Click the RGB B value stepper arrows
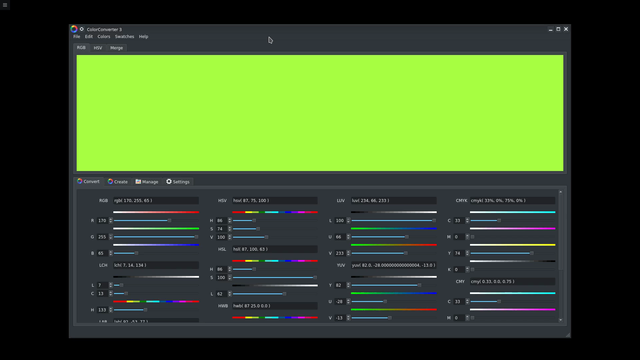Screen dimensions: 640x360 pyautogui.click(x=111, y=253)
